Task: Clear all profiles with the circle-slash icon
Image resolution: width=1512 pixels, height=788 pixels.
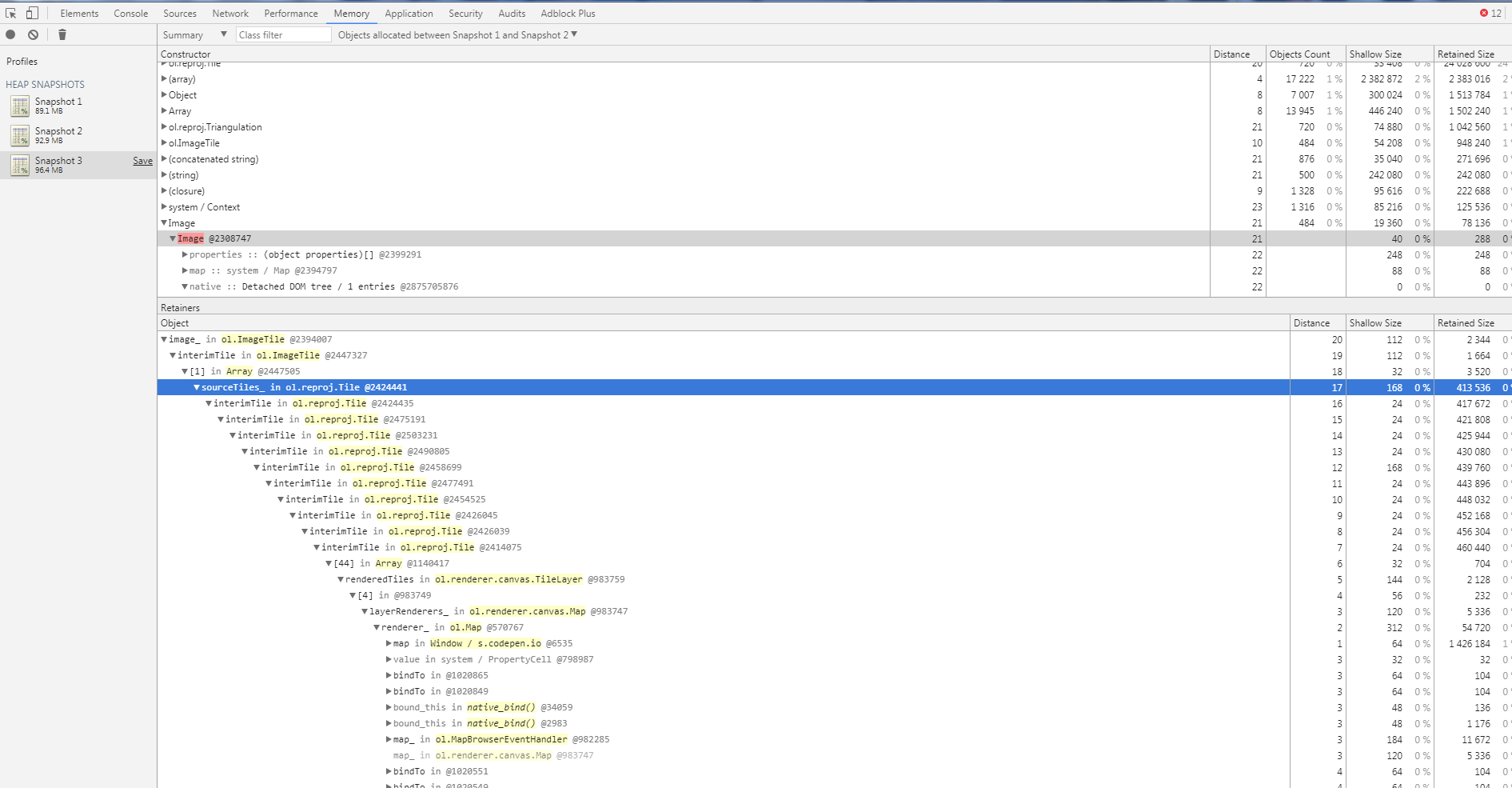Action: (33, 34)
